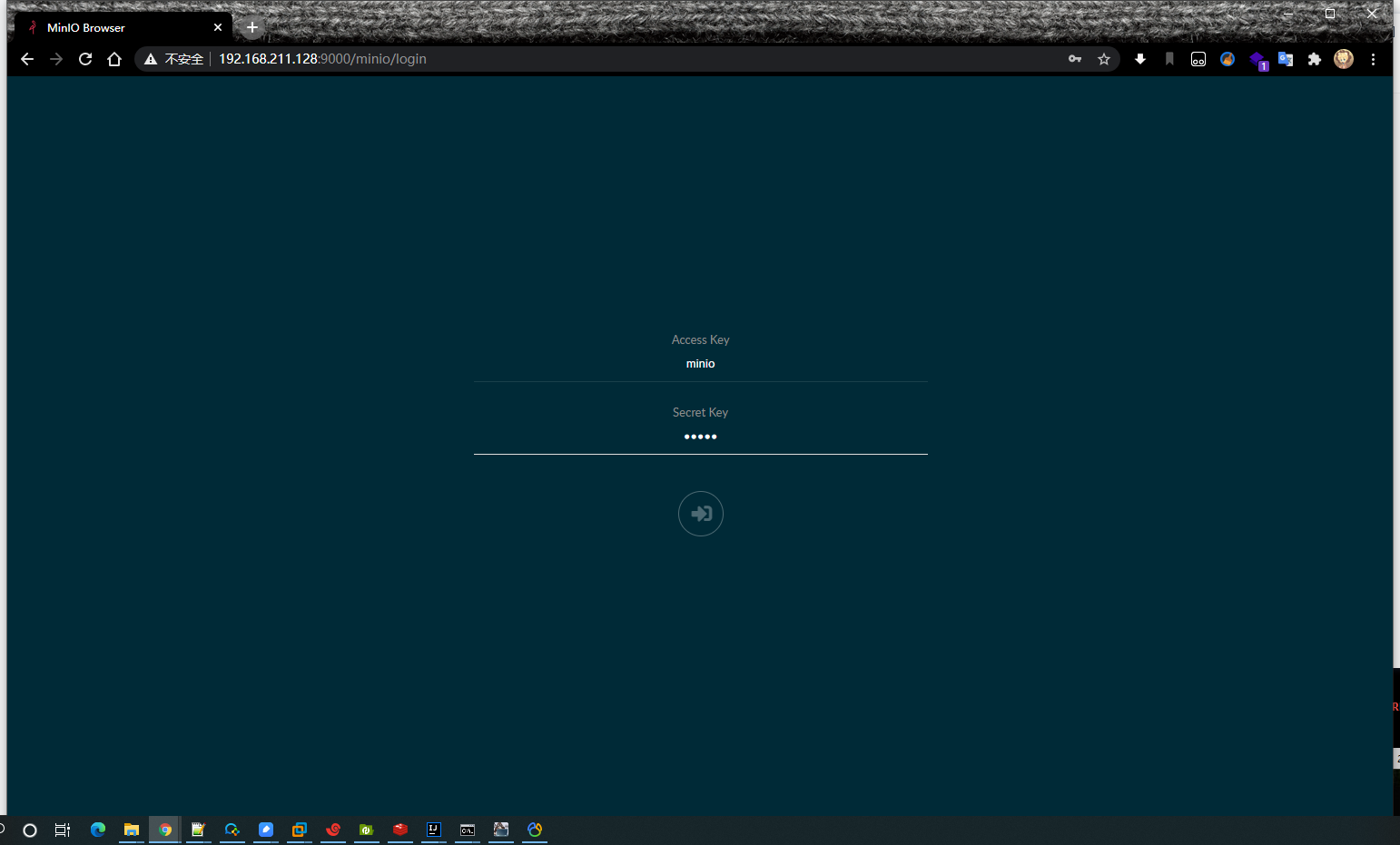
Task: Select the MinIO Browser tab
Action: tap(109, 27)
